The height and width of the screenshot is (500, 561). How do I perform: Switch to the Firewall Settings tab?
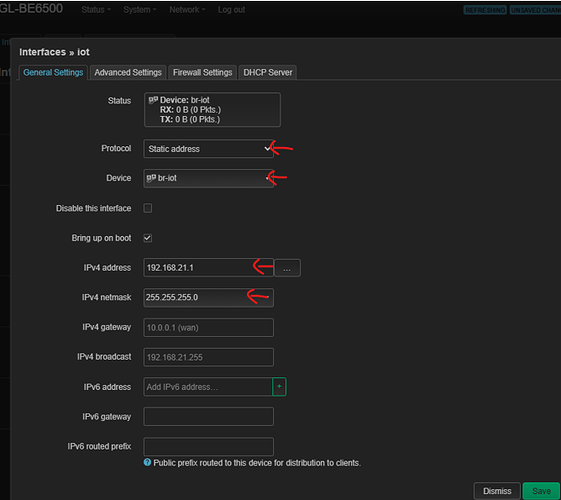point(203,73)
